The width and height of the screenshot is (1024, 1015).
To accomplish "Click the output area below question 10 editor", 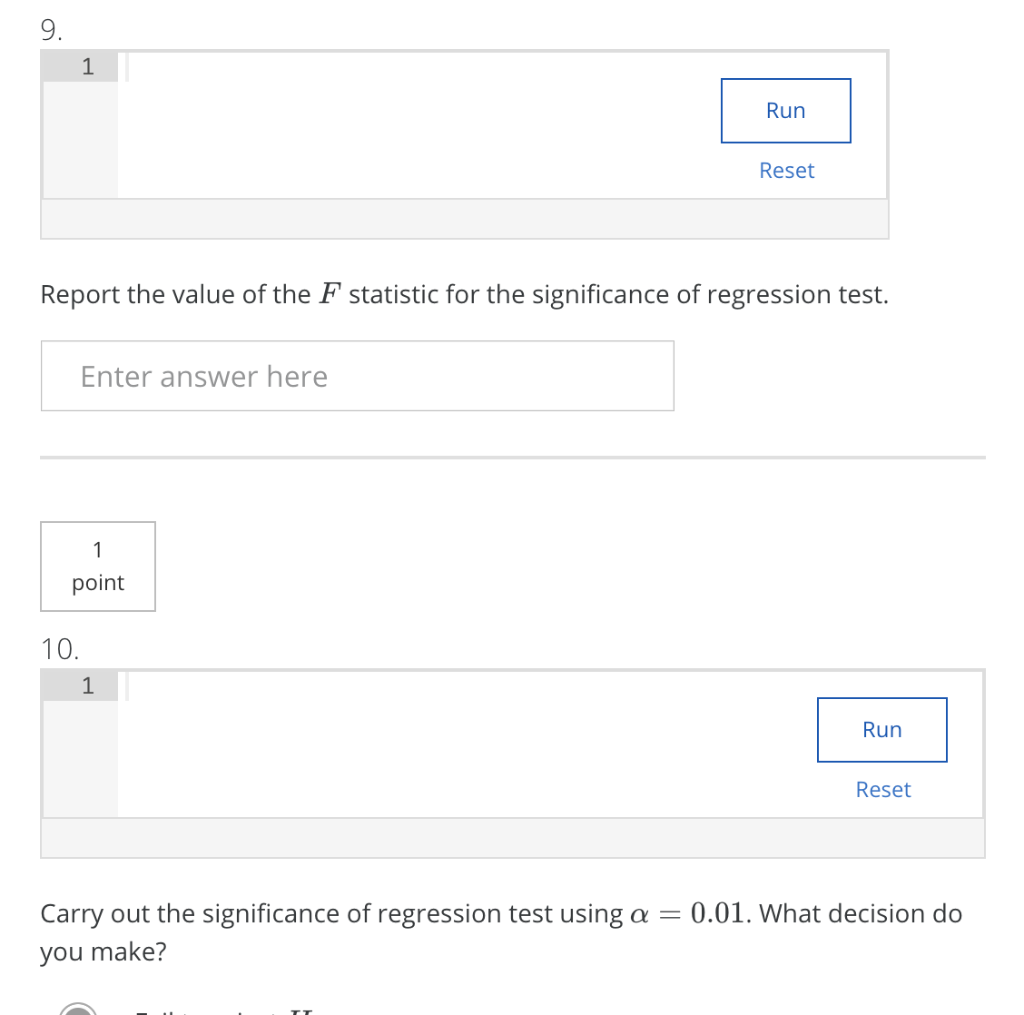I will point(513,838).
